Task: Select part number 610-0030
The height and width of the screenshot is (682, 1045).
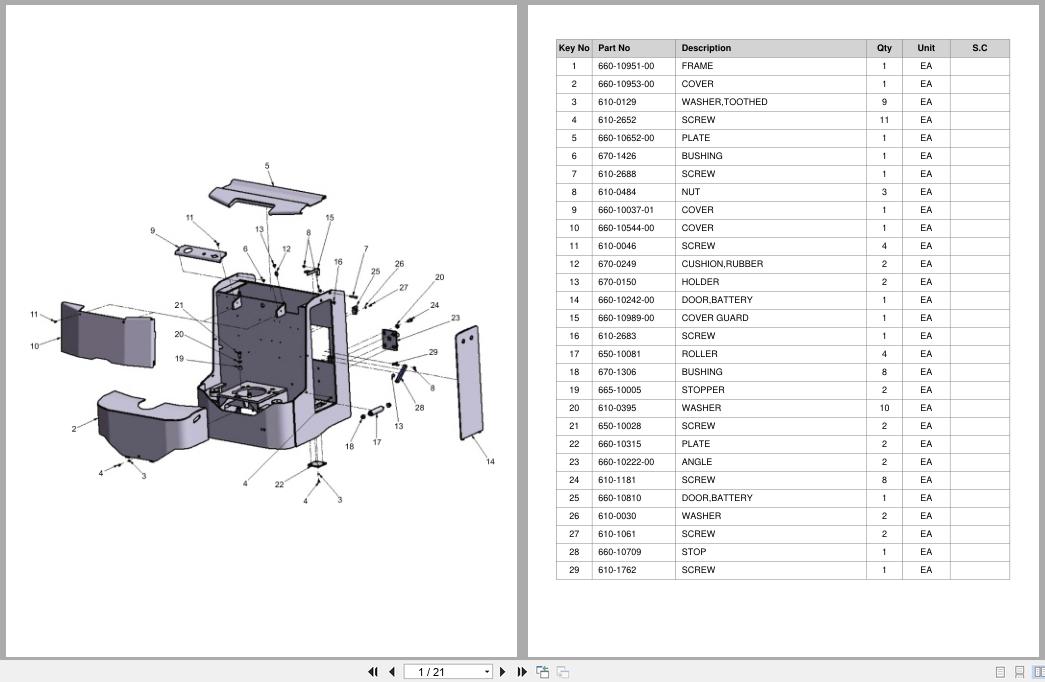Action: coord(616,516)
